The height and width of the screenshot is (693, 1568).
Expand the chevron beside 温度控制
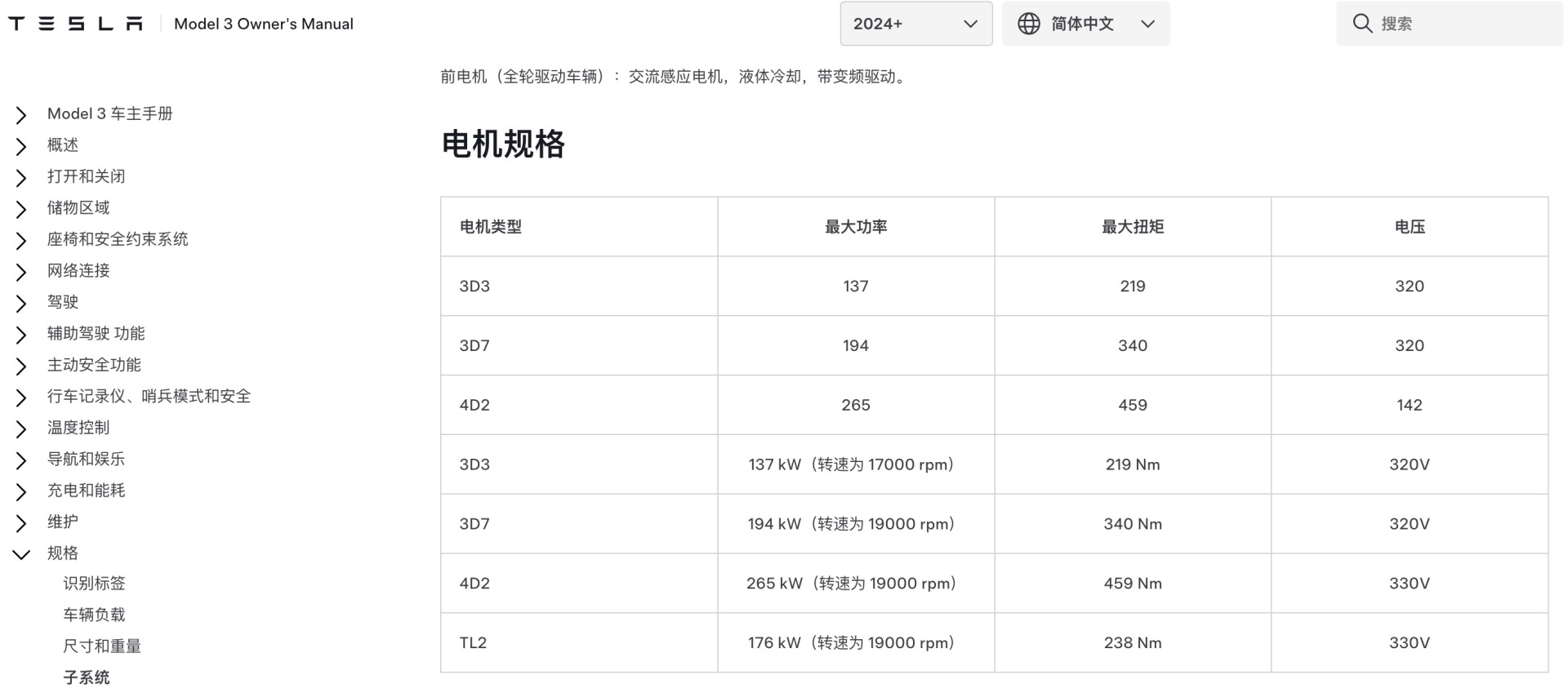click(21, 429)
